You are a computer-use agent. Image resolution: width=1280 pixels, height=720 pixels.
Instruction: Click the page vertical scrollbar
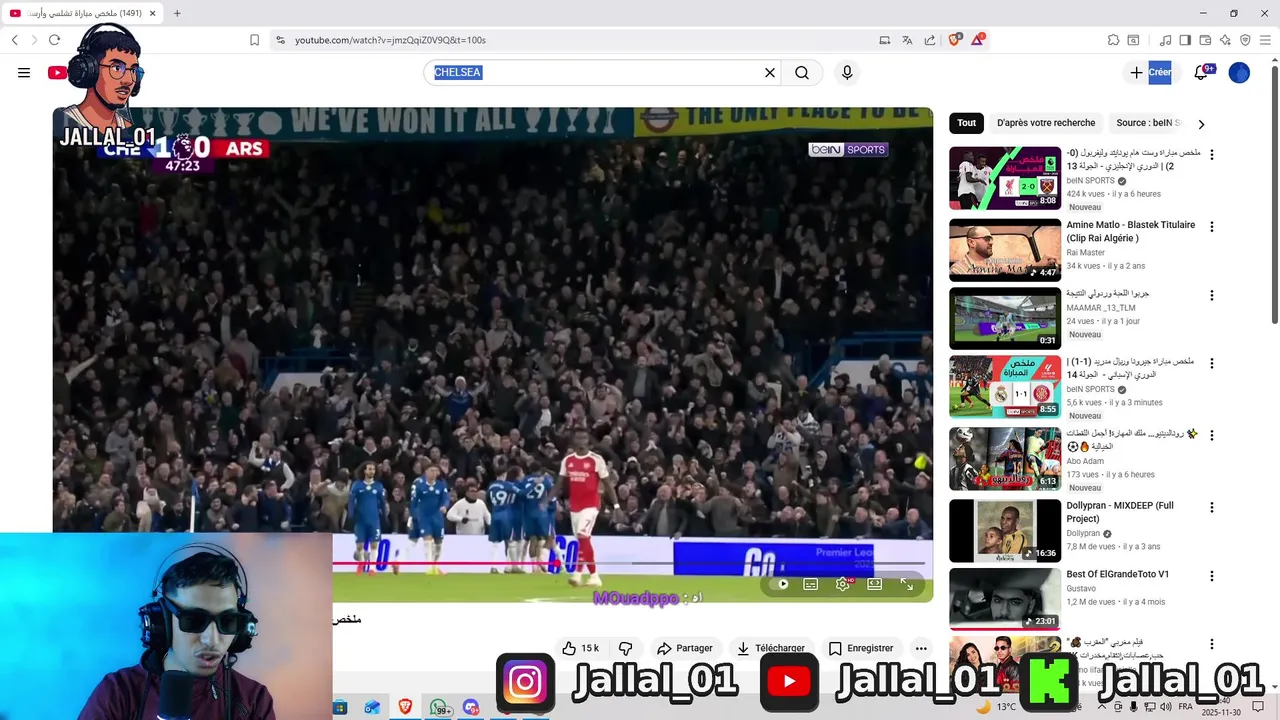[x=1274, y=193]
